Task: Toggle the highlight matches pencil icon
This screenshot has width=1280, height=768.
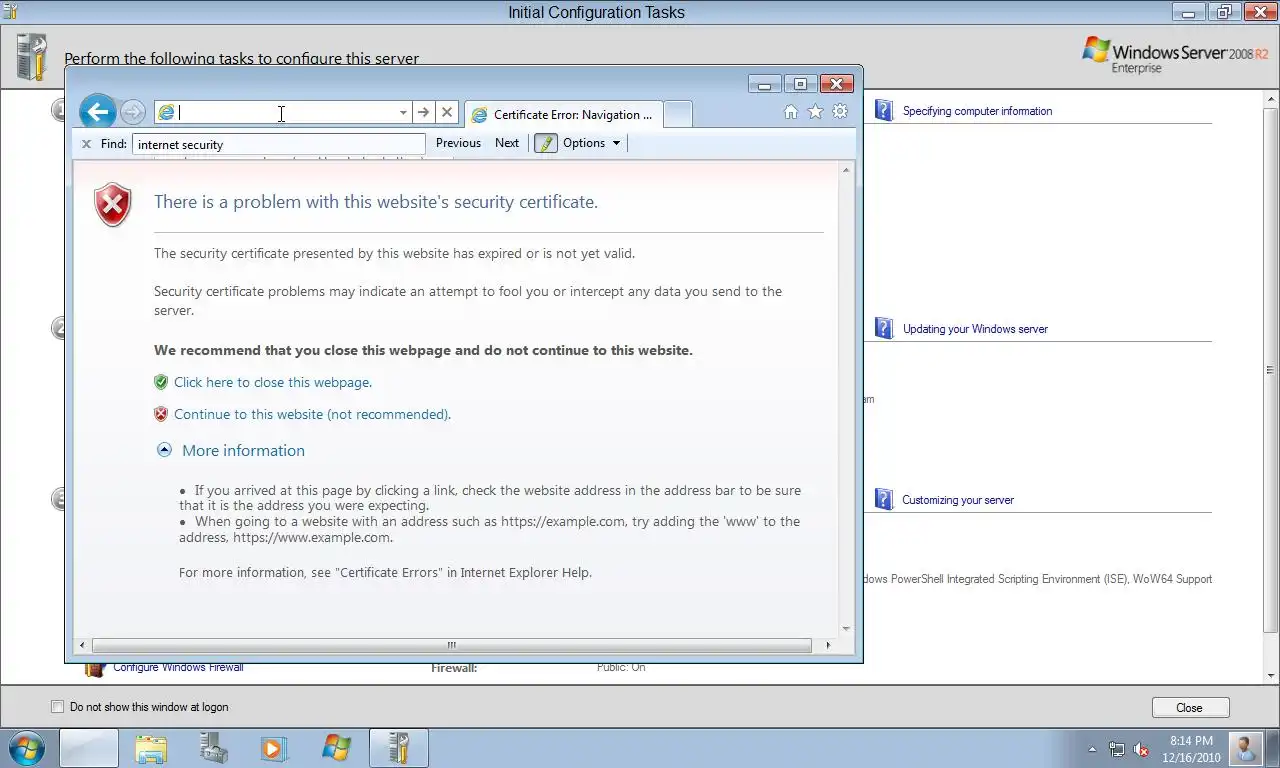Action: click(545, 143)
